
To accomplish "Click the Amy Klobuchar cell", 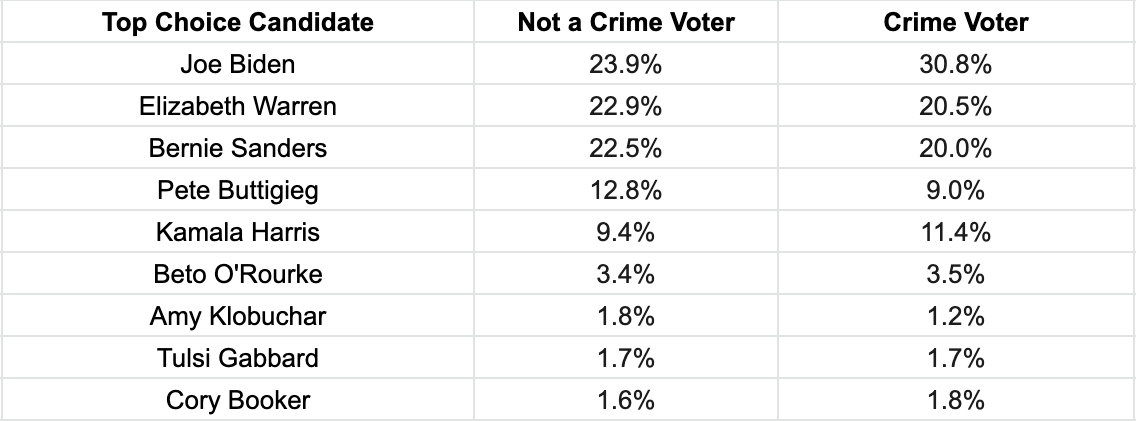I will pyautogui.click(x=238, y=316).
